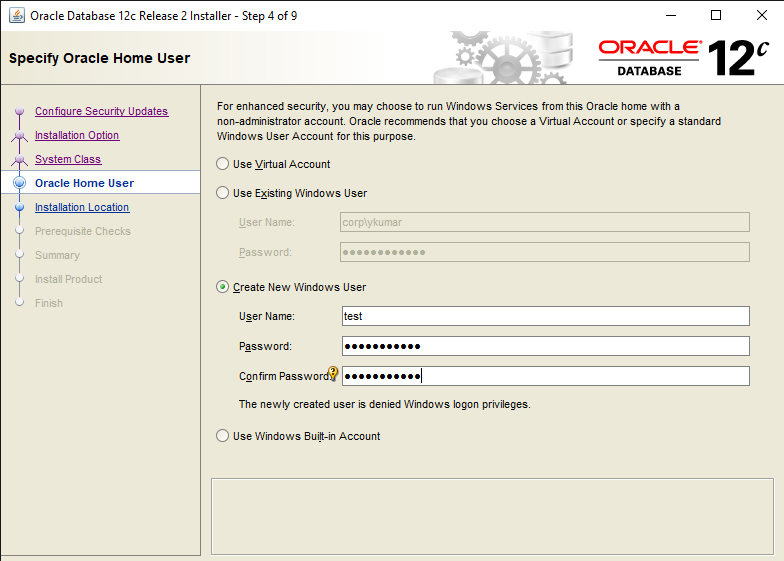Click the Confirm Password hint icon
The width and height of the screenshot is (784, 561).
point(334,374)
